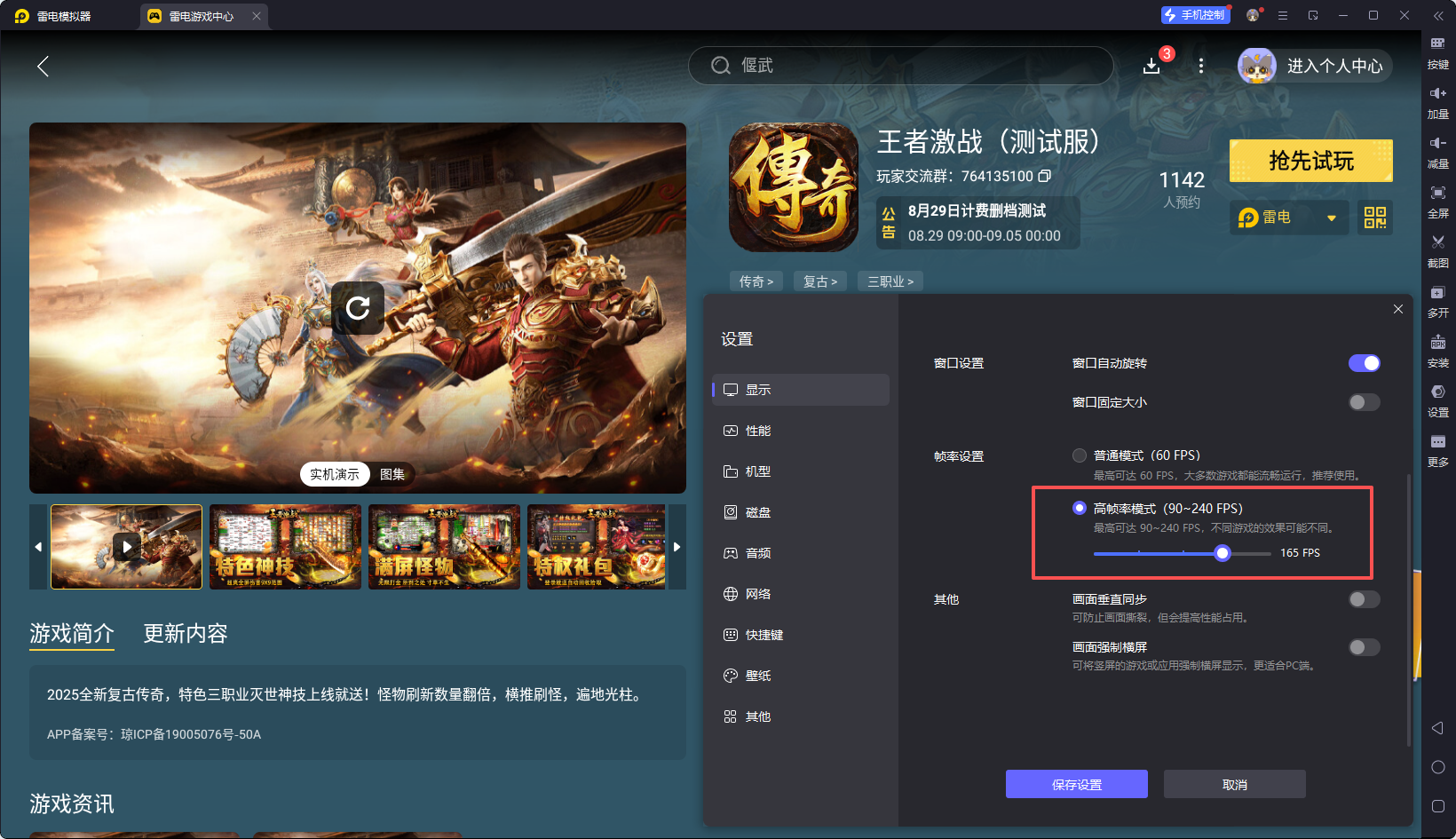Tap Android home circle in sidebar
1456x839 pixels.
[x=1438, y=767]
